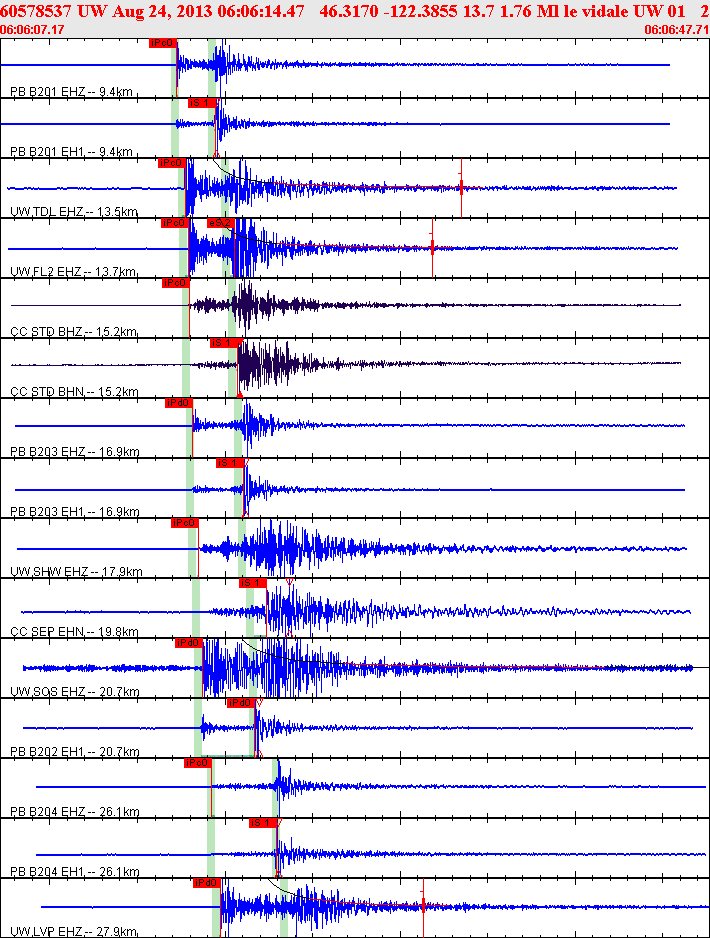
Task: Click the 'CC SEP EHN -- 19.8km' station label
Action: click(74, 631)
